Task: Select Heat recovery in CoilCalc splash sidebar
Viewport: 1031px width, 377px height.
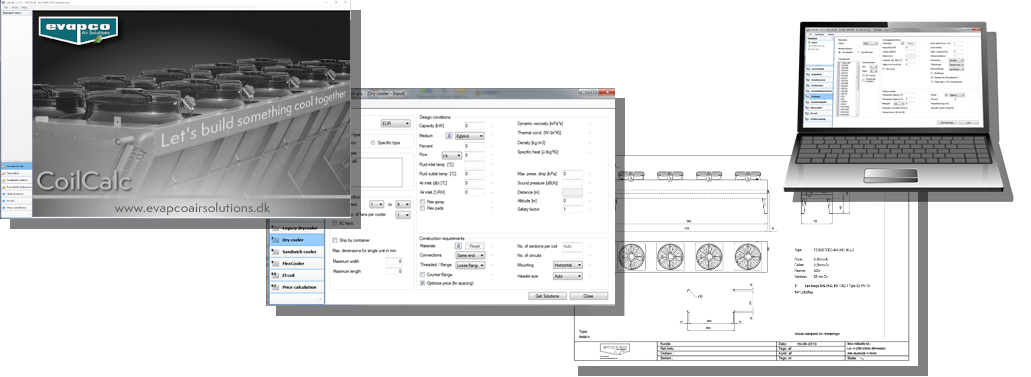Action: tap(16, 193)
